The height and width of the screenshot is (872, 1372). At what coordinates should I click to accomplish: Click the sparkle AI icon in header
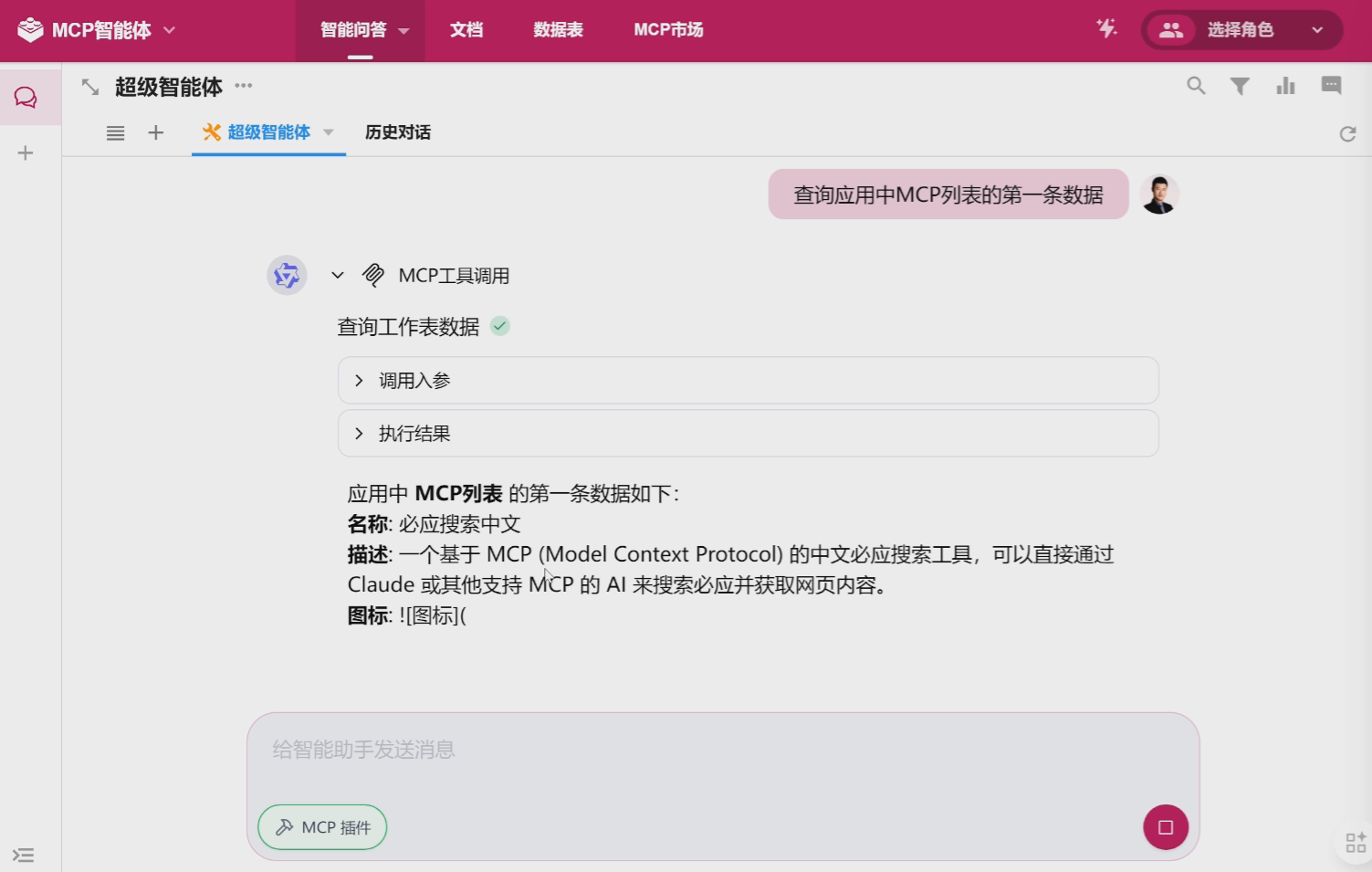click(1106, 29)
